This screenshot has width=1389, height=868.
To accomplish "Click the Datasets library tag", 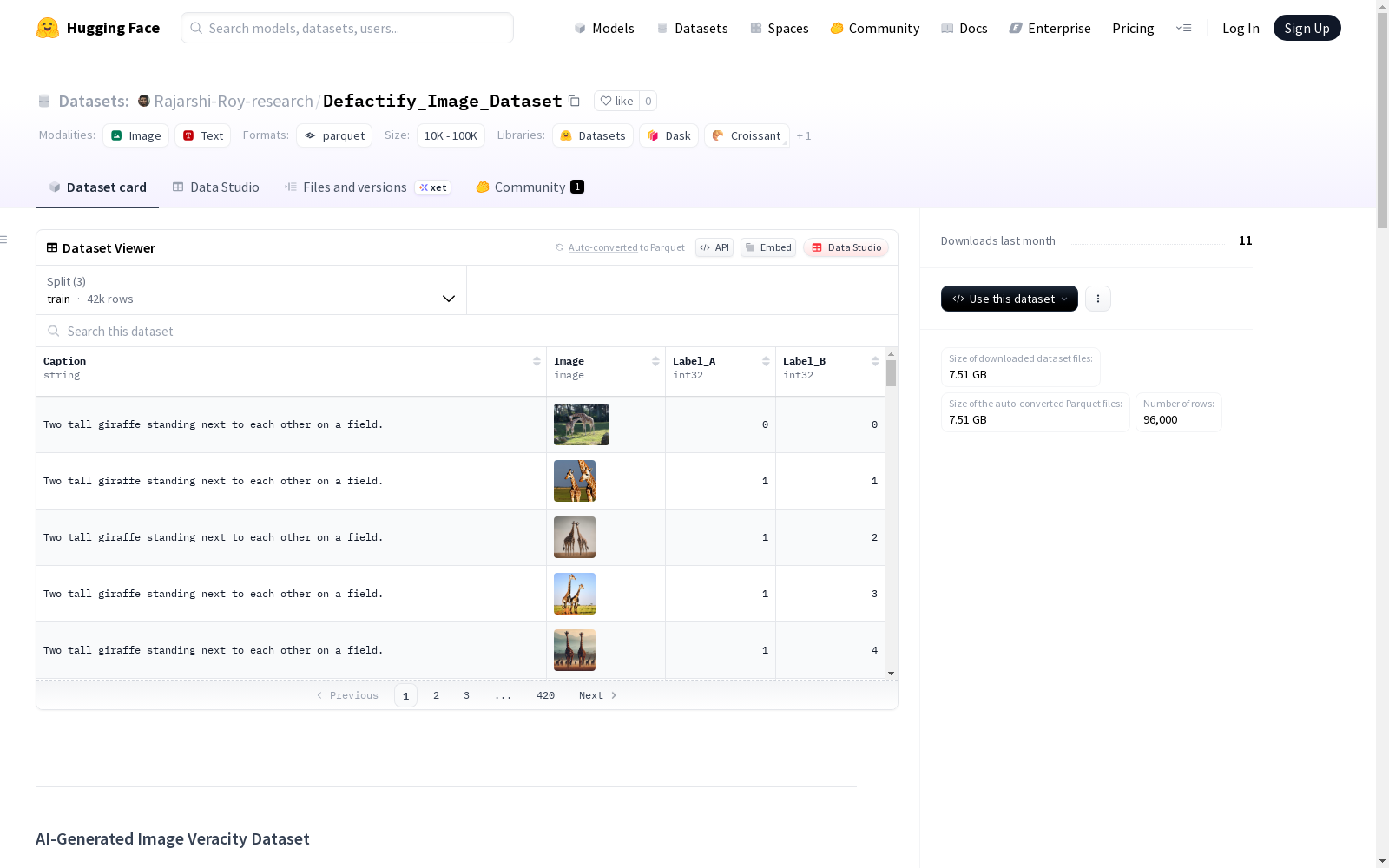I will pyautogui.click(x=593, y=135).
